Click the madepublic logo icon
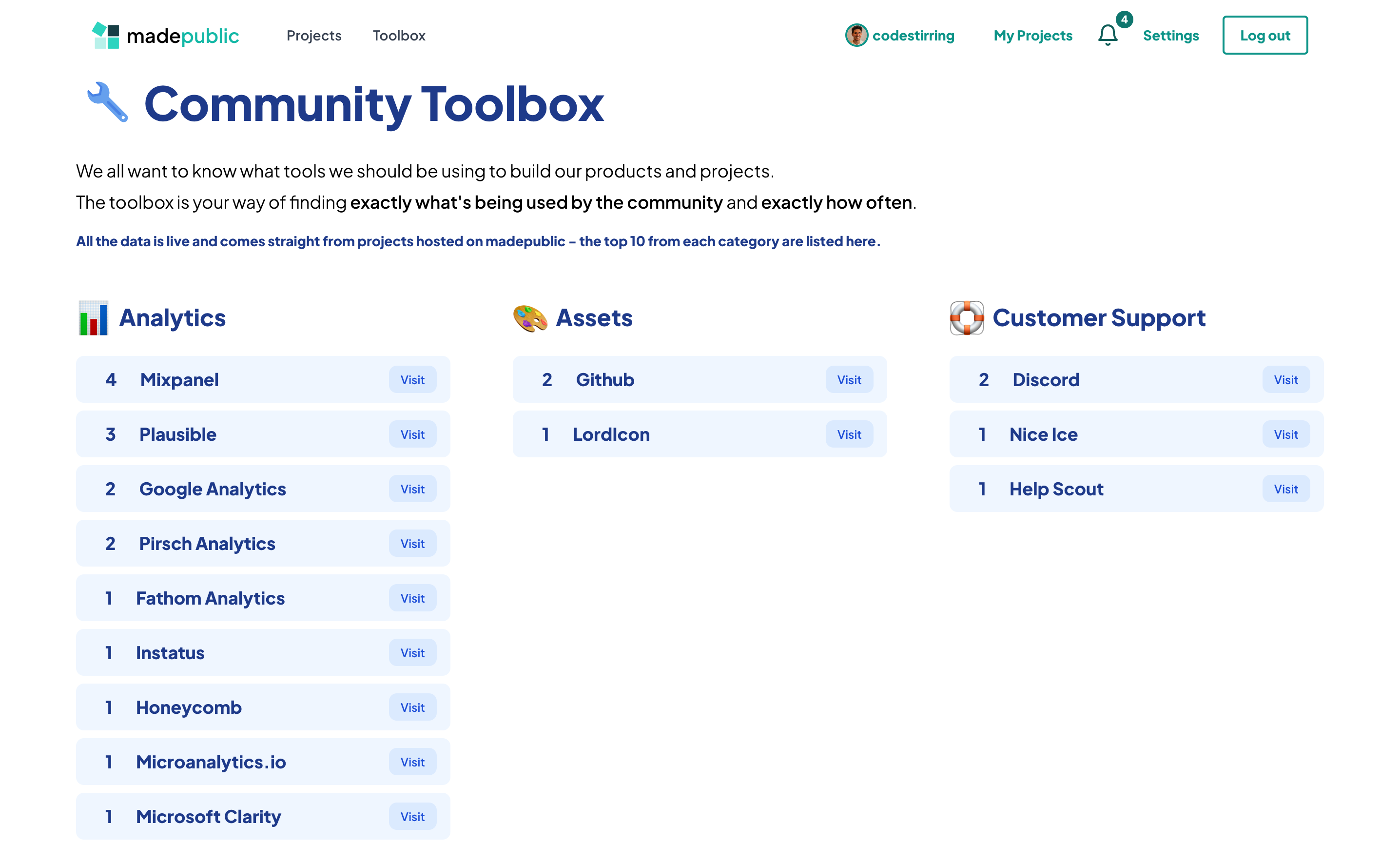Screen dimensions: 1400x863 [106, 36]
